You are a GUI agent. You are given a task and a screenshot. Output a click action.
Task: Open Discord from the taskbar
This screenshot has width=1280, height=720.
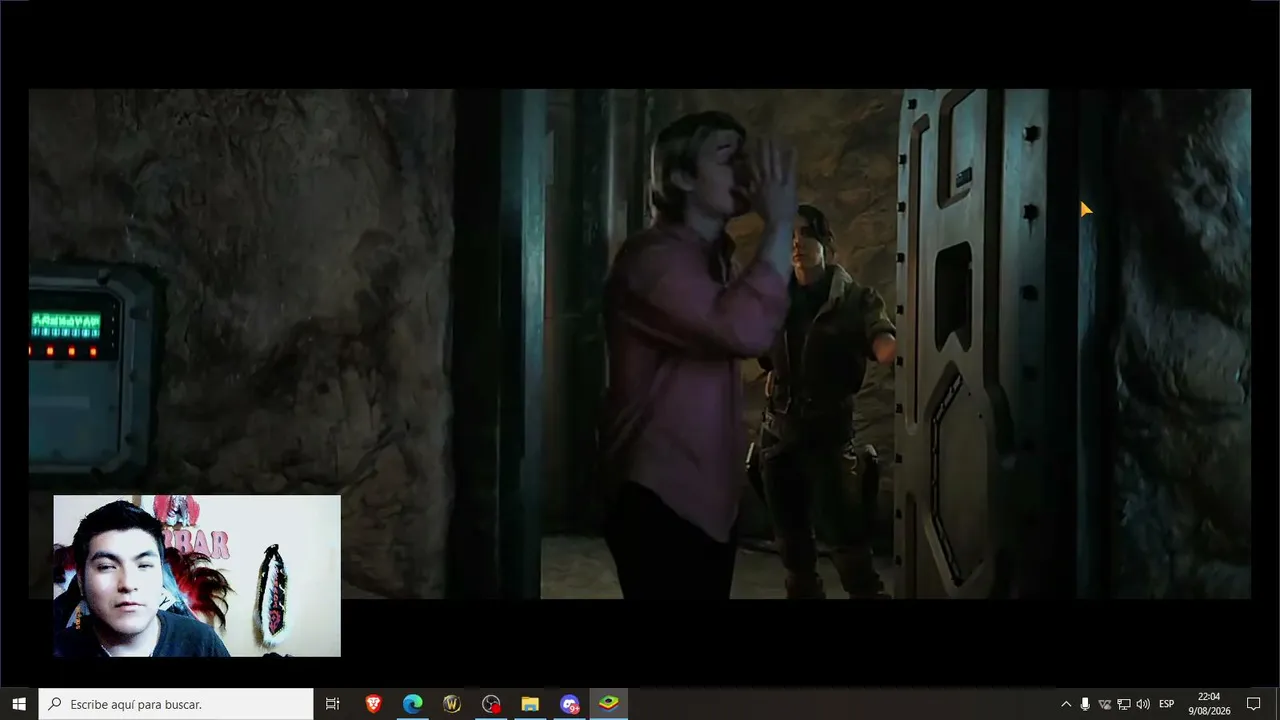pos(569,704)
